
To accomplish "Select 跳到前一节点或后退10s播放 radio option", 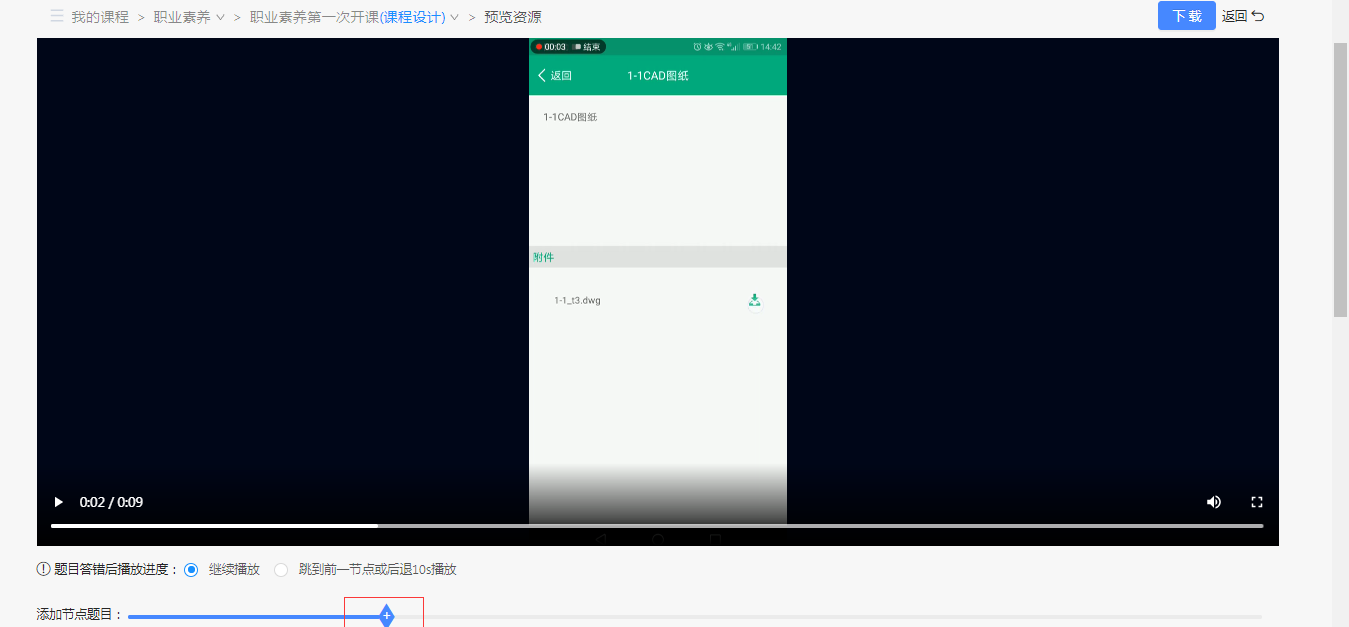I will [281, 570].
